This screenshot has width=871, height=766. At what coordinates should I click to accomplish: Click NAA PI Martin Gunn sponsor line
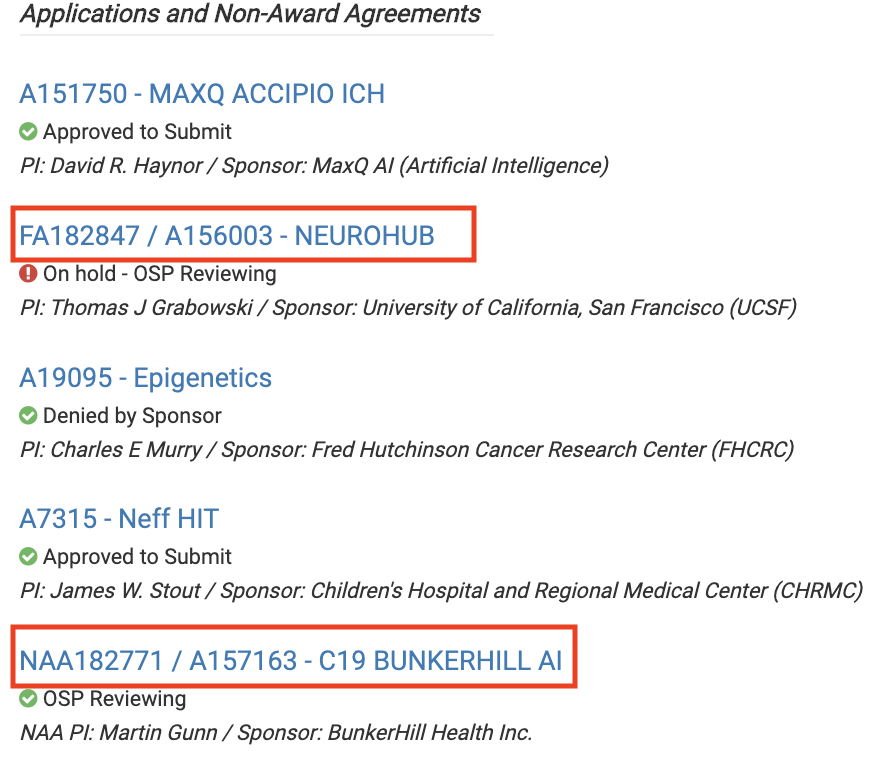click(x=276, y=733)
